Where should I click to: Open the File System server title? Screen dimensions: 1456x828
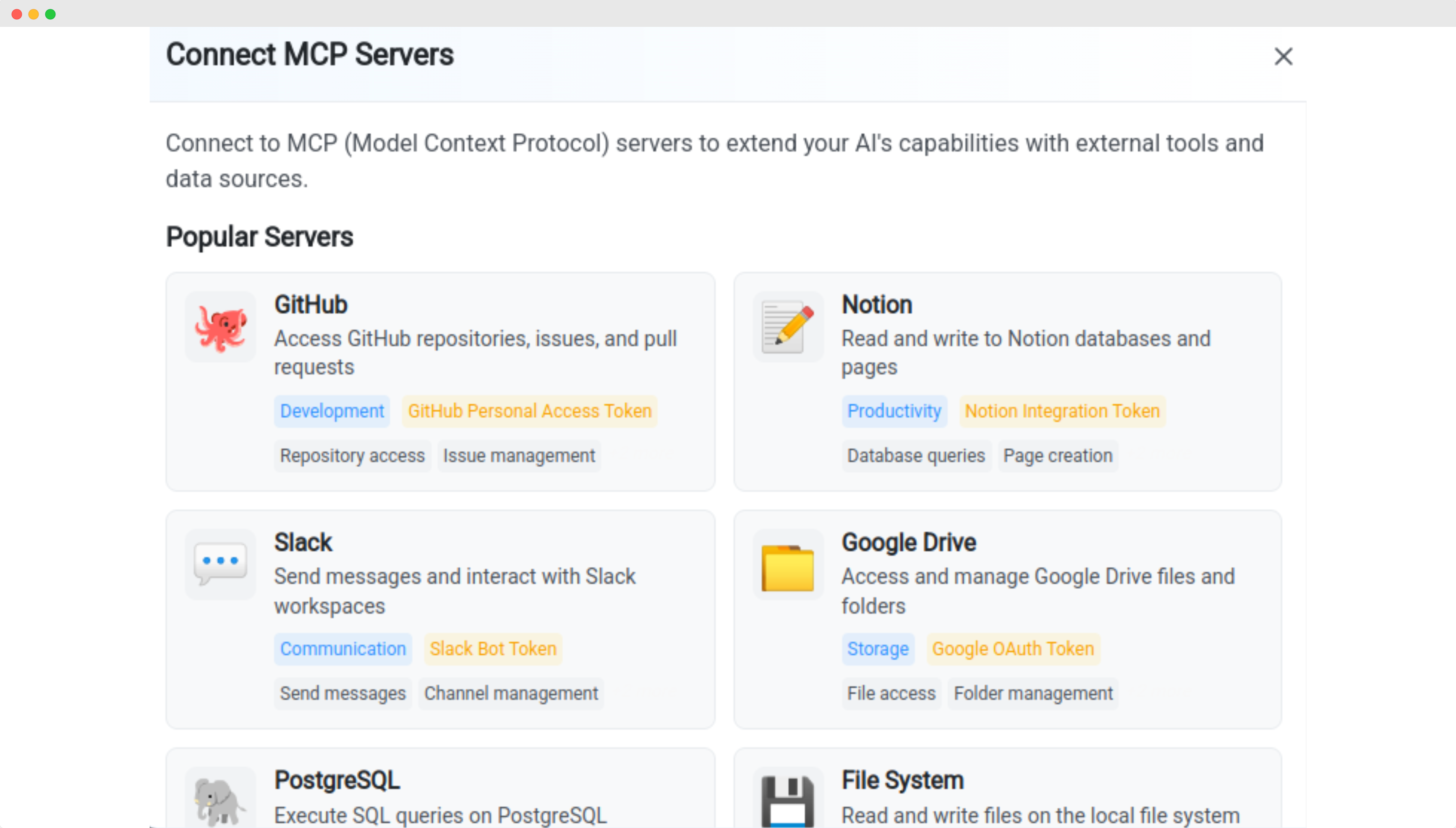pos(903,780)
